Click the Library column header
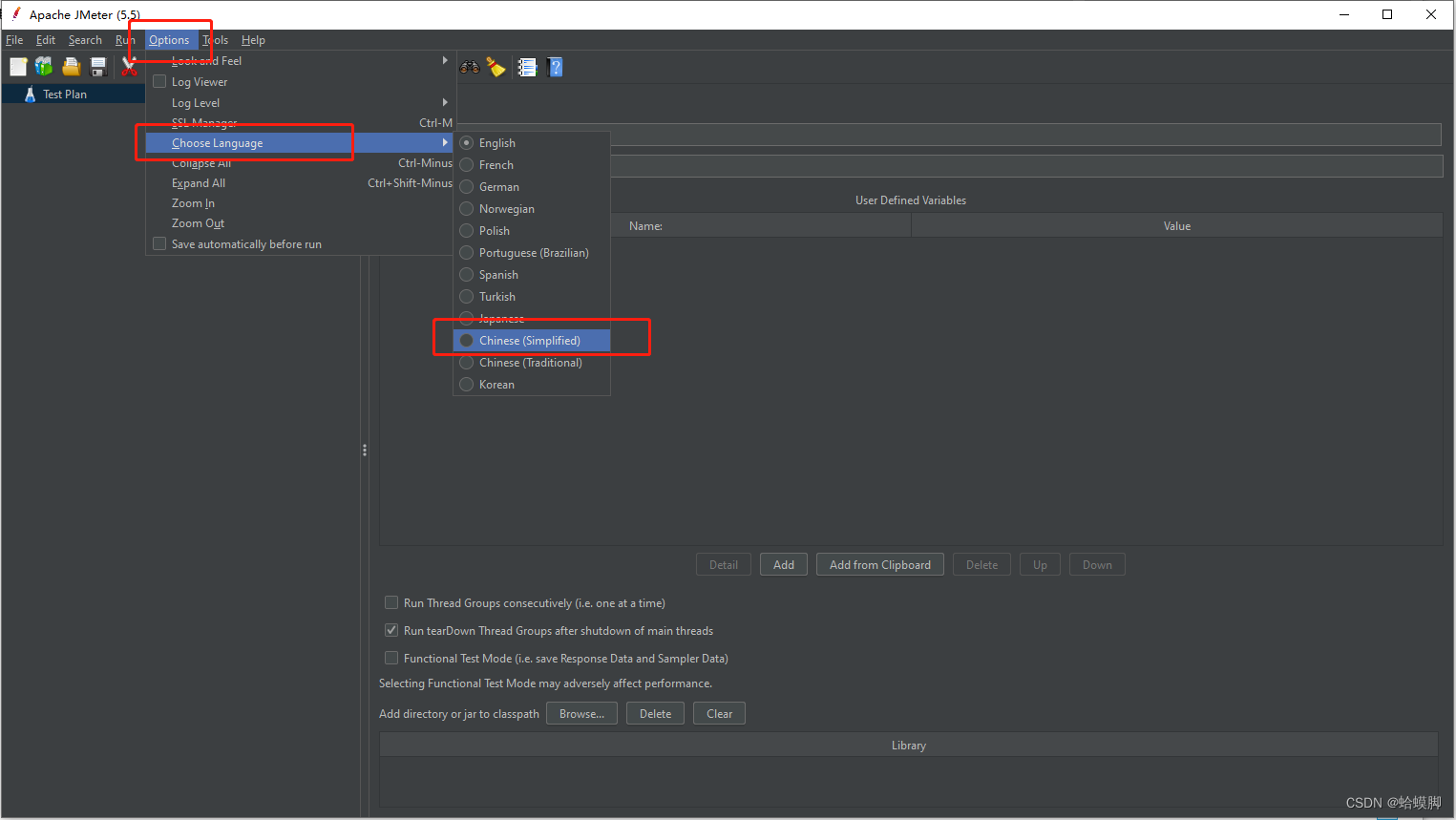Viewport: 1456px width, 820px height. (x=909, y=746)
